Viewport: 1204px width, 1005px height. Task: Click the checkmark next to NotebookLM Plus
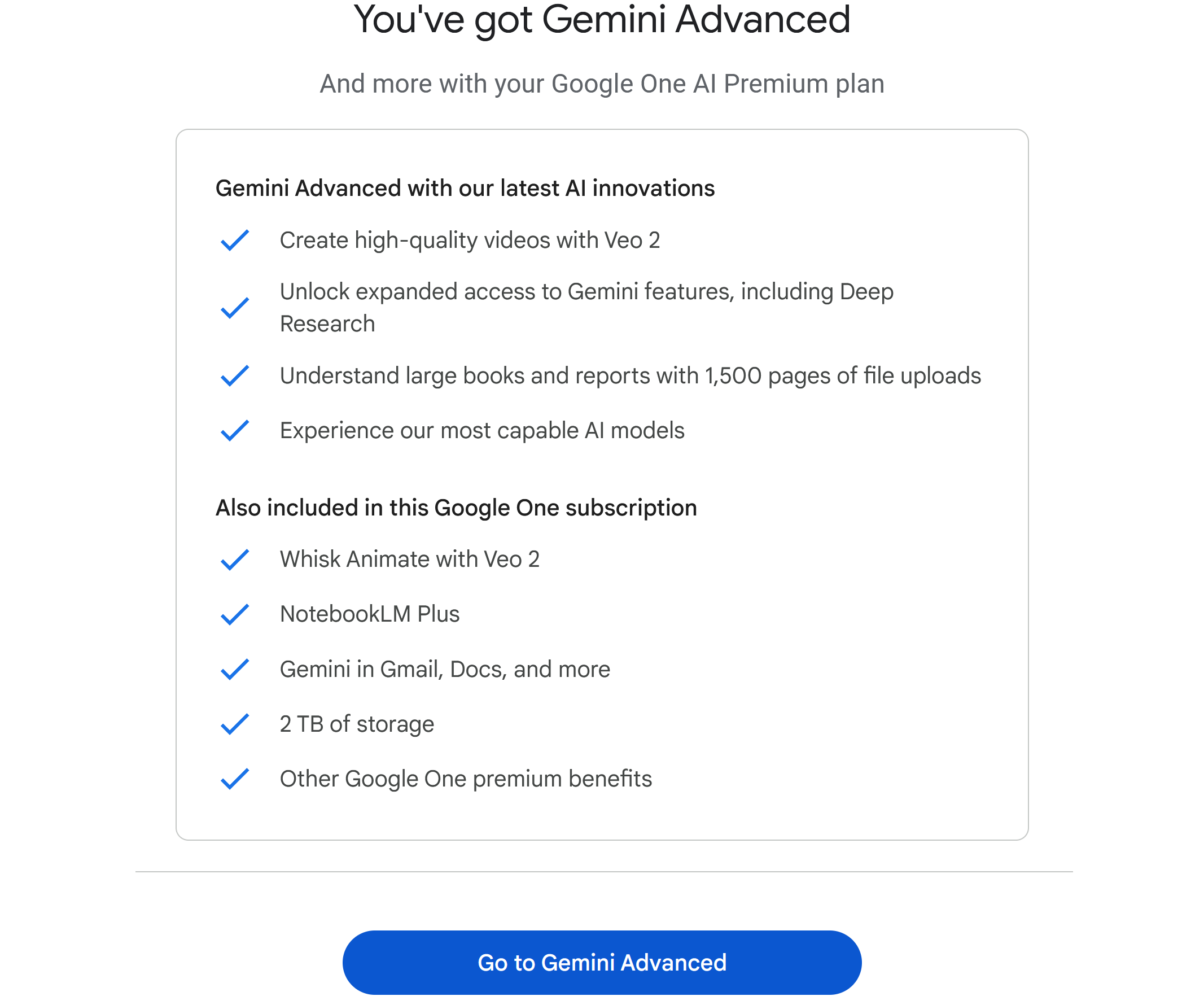pos(235,615)
